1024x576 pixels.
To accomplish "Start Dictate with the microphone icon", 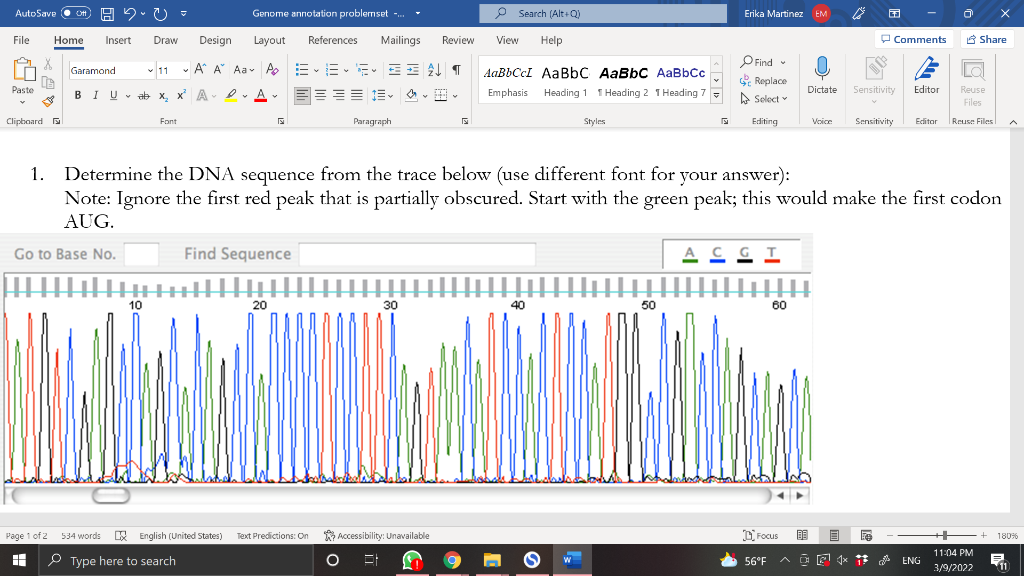I will pos(822,75).
